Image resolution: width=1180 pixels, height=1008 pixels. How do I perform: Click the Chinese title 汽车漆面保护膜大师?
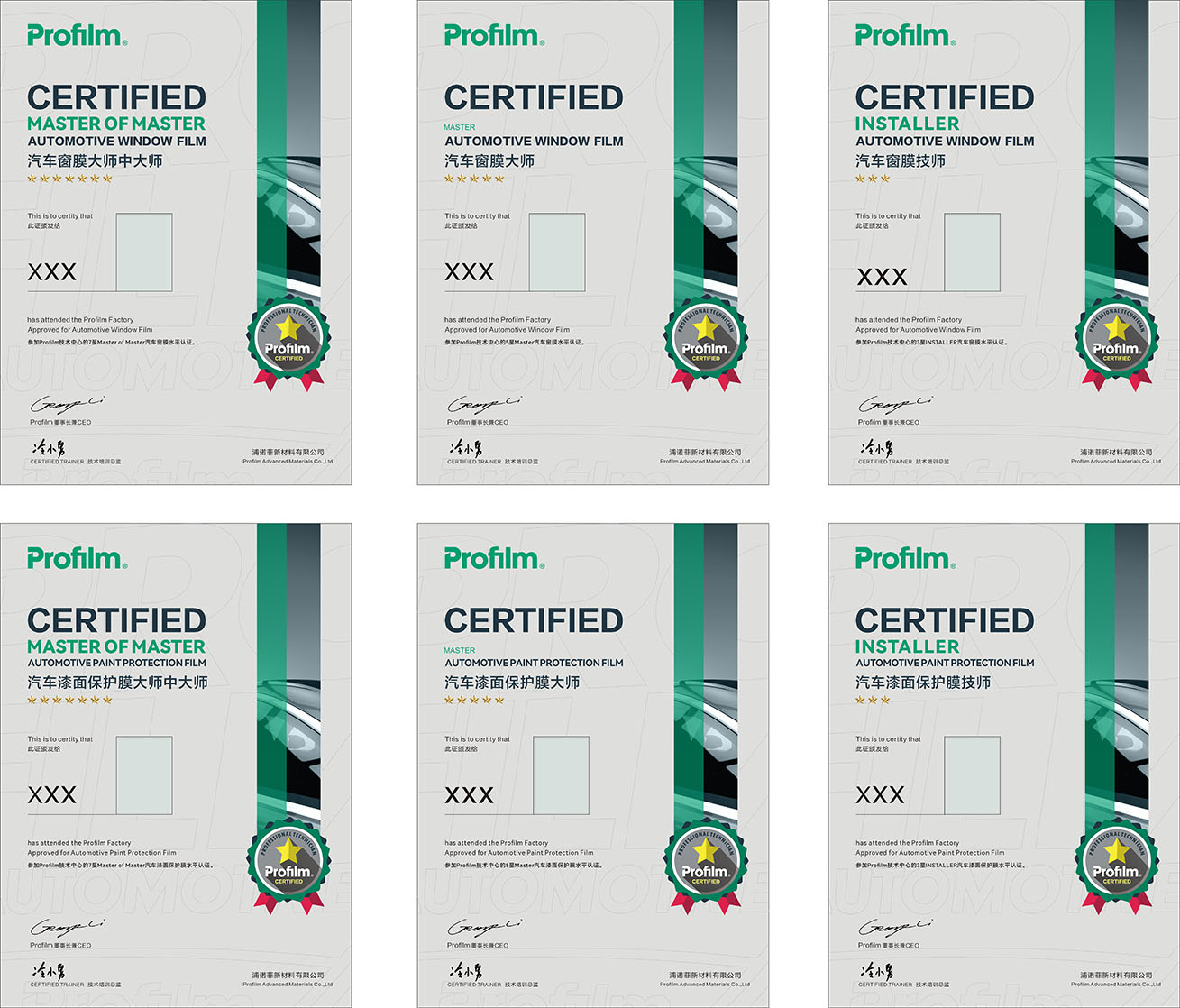pyautogui.click(x=512, y=683)
